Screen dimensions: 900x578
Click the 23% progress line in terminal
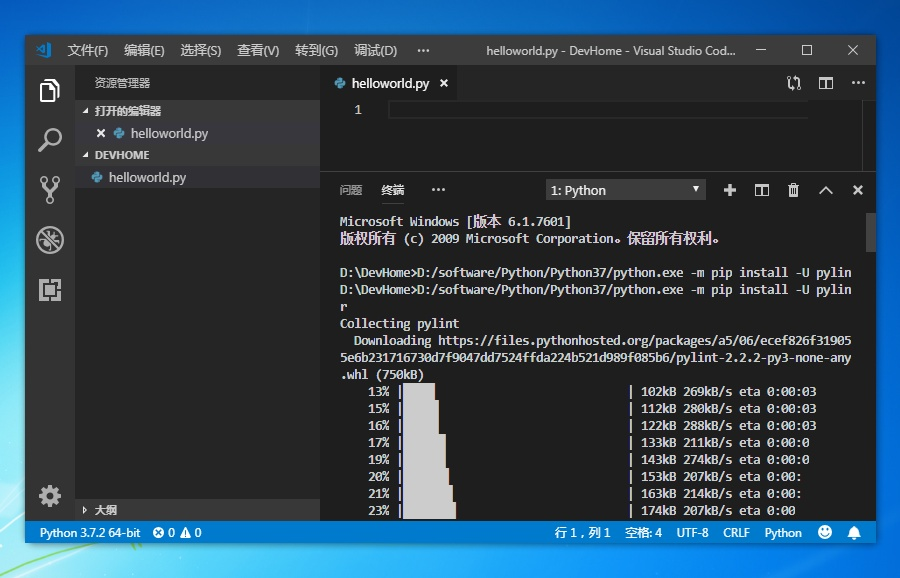tap(582, 510)
